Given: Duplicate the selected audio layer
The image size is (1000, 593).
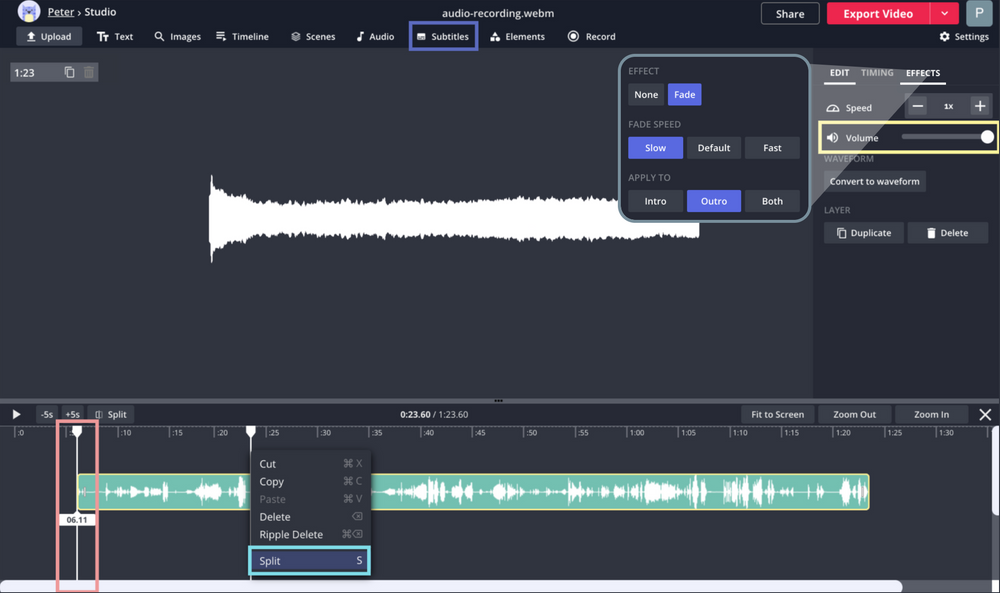Looking at the screenshot, I should click(863, 232).
